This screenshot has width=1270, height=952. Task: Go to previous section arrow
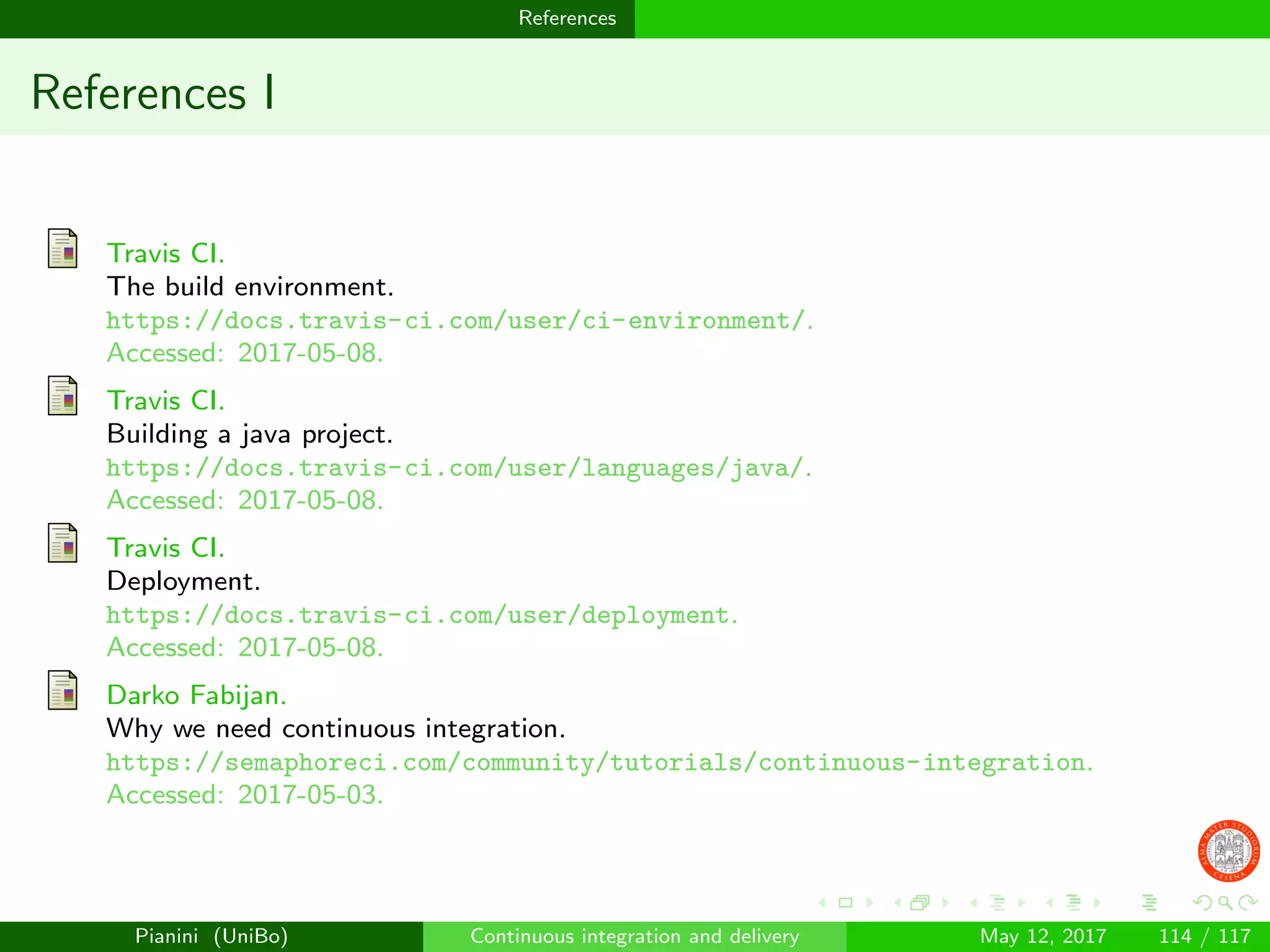pyautogui.click(x=1049, y=903)
